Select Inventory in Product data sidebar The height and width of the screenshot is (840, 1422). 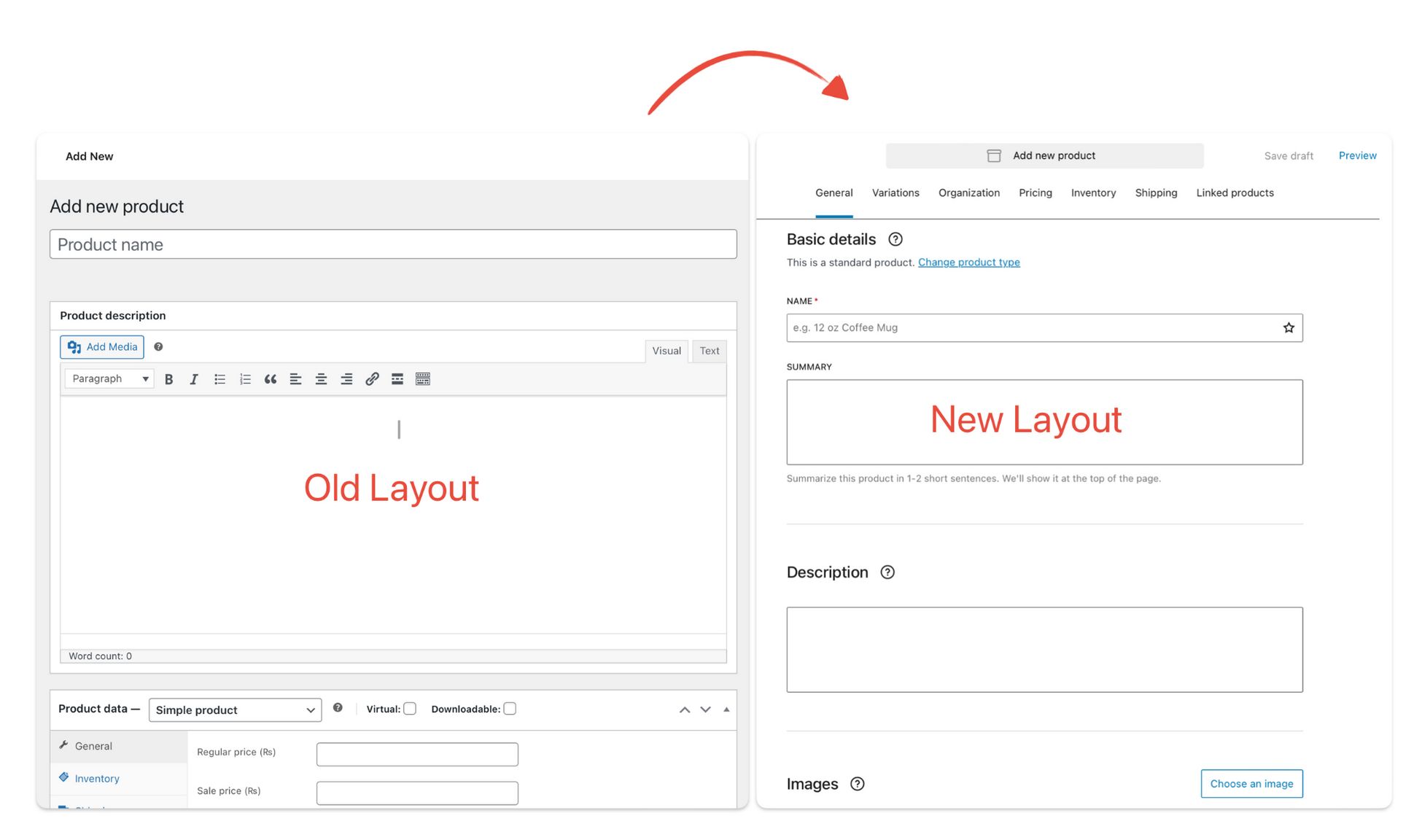click(119, 779)
